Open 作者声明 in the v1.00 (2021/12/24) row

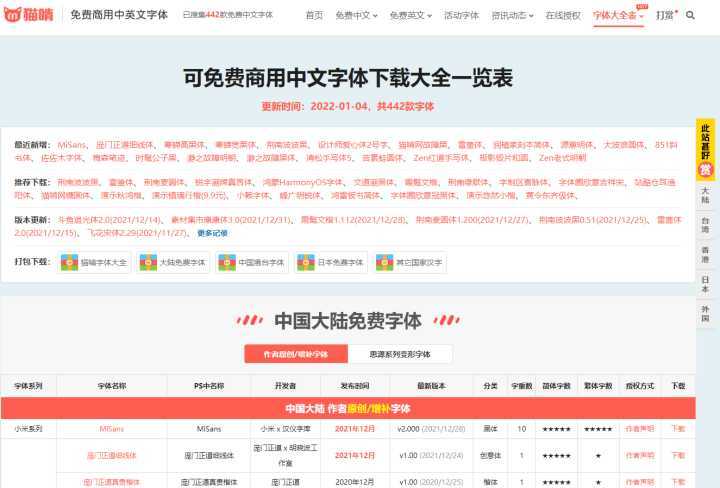point(640,455)
